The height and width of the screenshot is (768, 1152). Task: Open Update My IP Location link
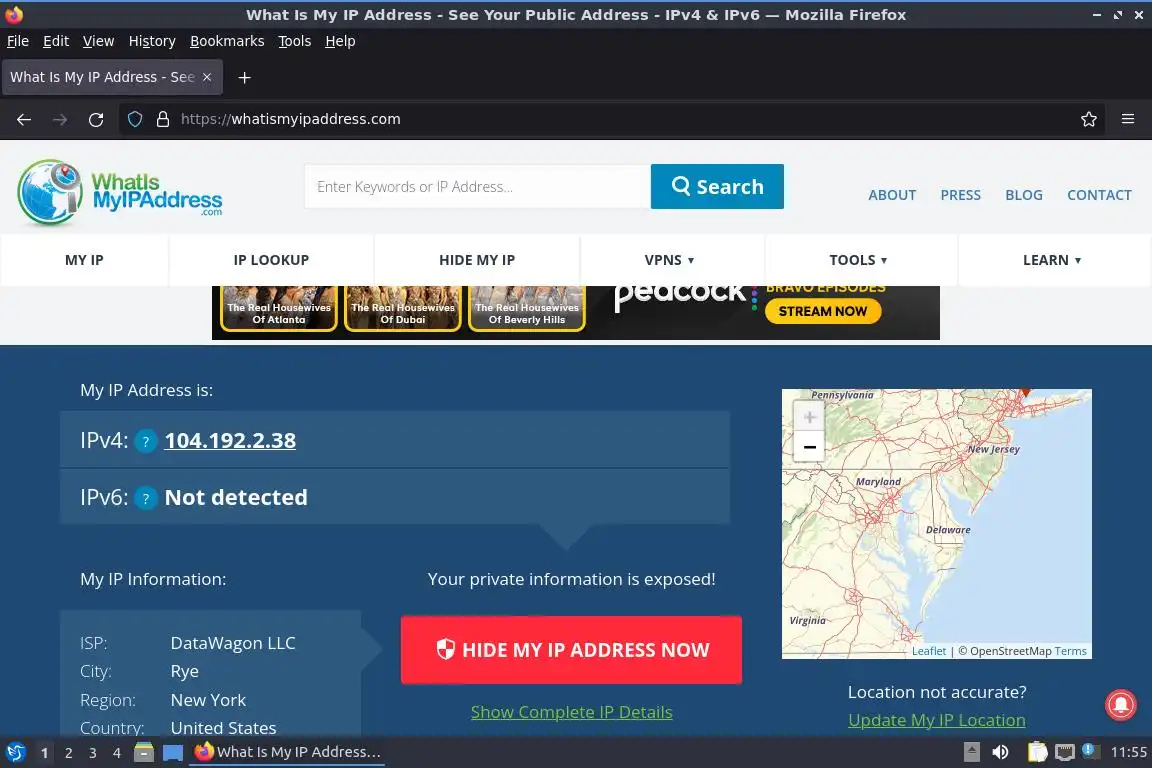point(937,720)
